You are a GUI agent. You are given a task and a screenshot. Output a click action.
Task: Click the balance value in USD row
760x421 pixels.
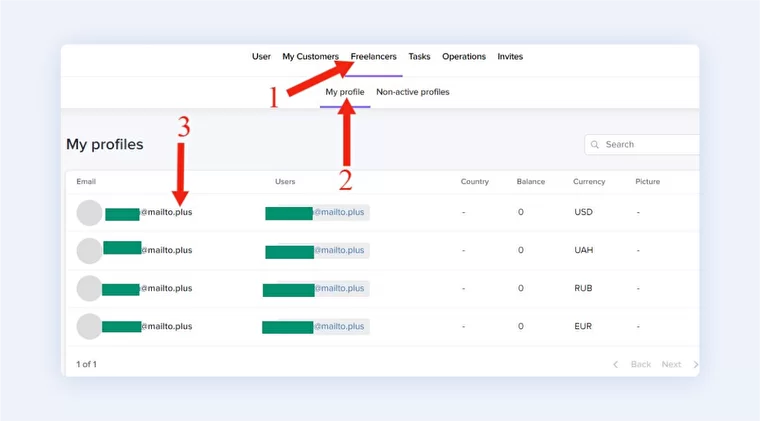(x=521, y=212)
